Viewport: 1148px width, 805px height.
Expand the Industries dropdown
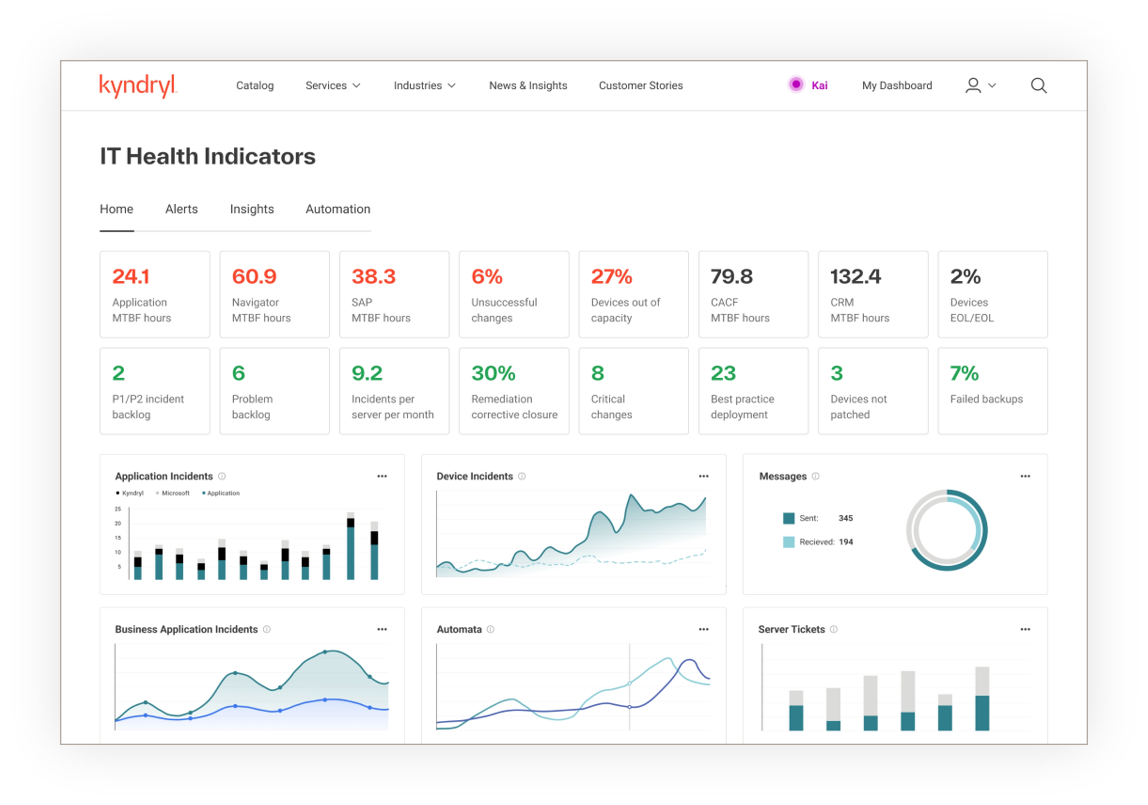[x=424, y=86]
